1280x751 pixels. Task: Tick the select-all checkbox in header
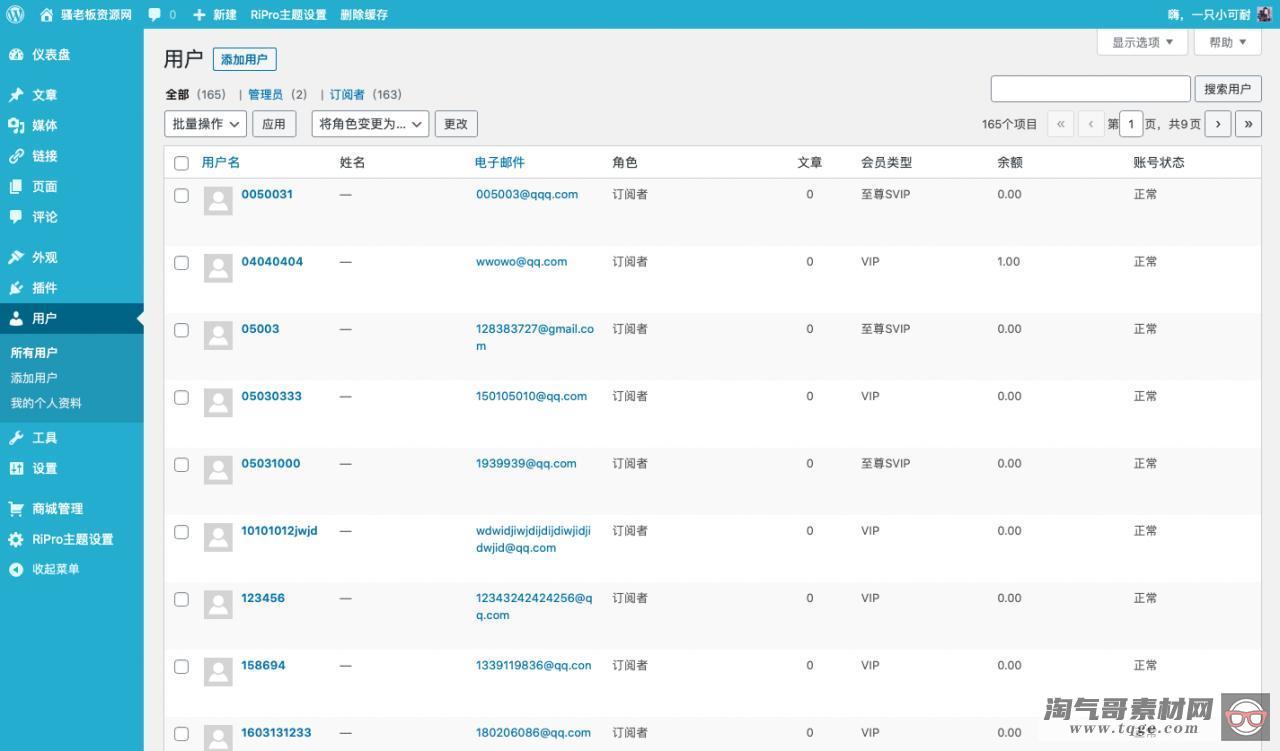pyautogui.click(x=181, y=163)
